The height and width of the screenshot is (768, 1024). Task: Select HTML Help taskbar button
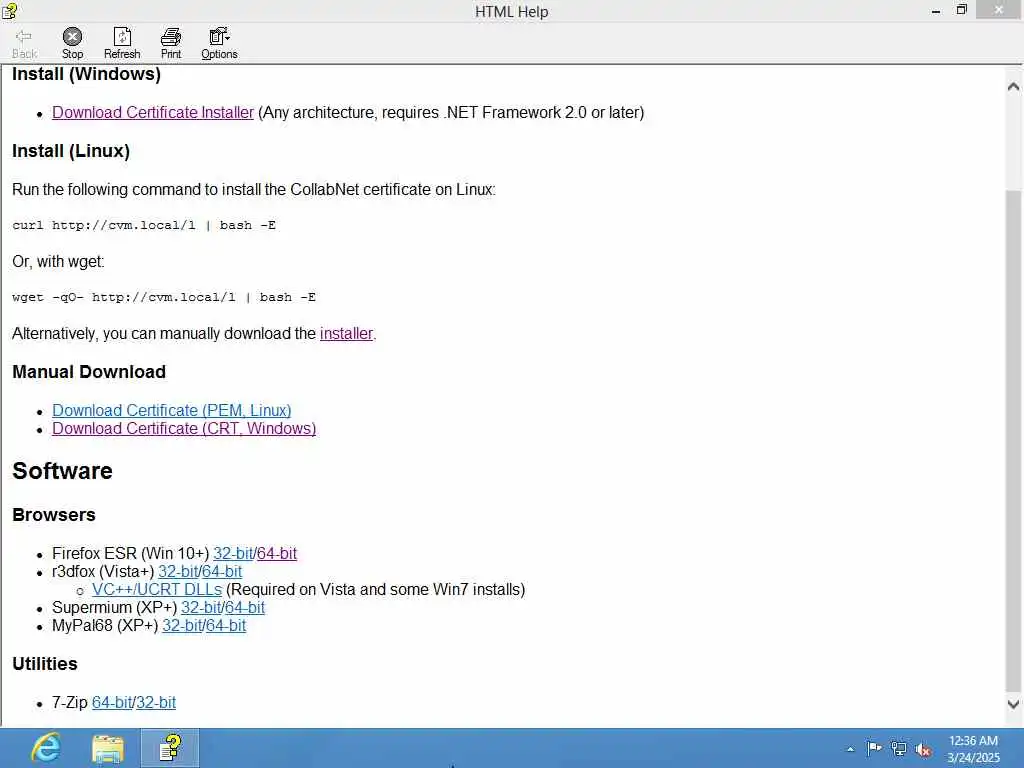(170, 748)
